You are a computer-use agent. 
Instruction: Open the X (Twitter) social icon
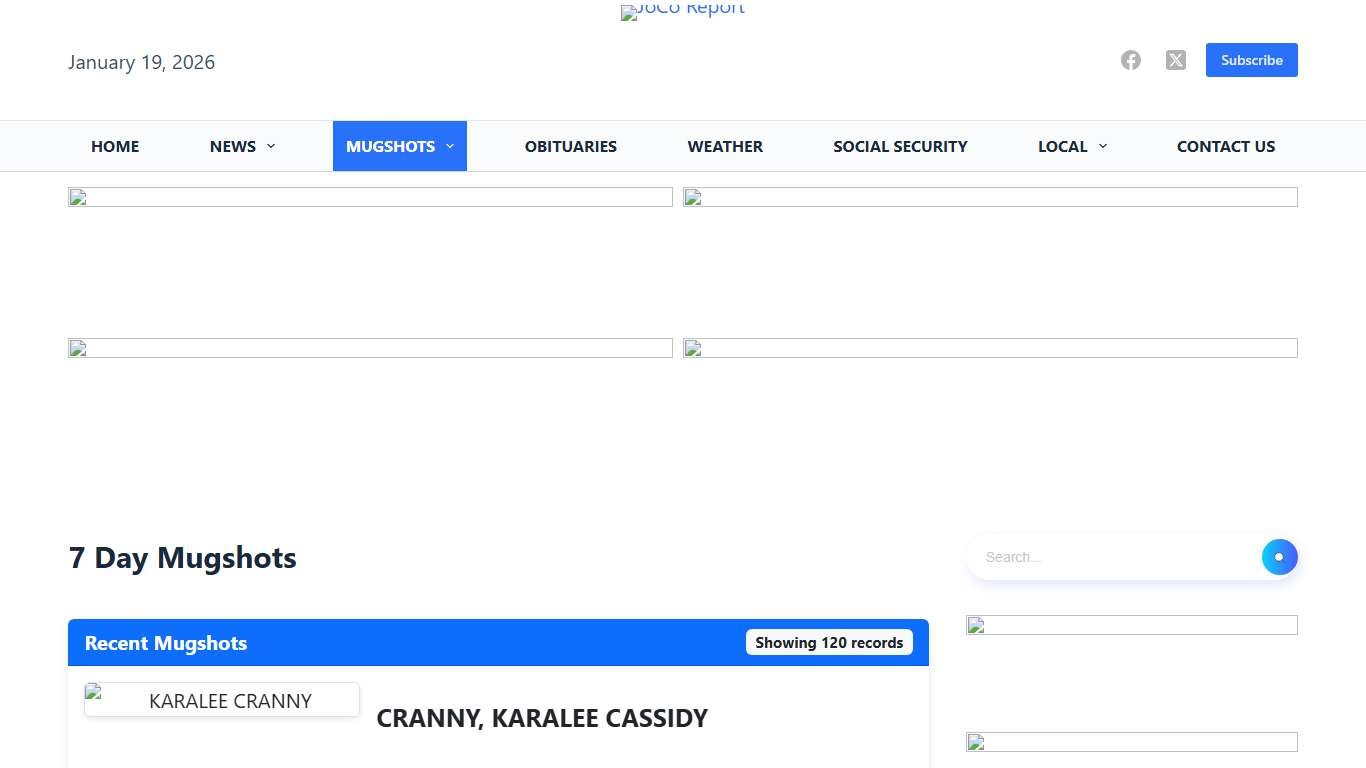click(1176, 60)
